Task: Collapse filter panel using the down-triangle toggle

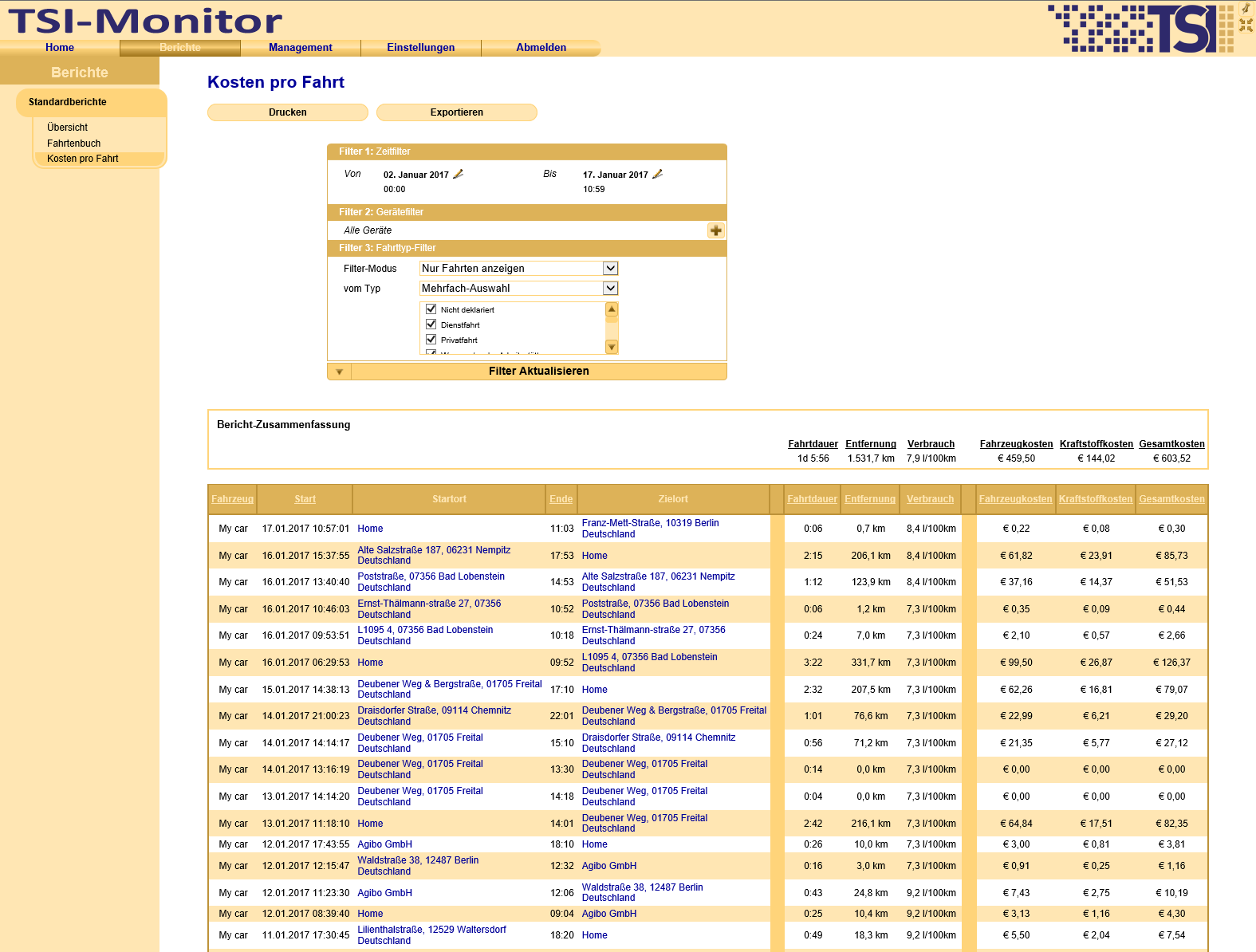Action: click(339, 372)
